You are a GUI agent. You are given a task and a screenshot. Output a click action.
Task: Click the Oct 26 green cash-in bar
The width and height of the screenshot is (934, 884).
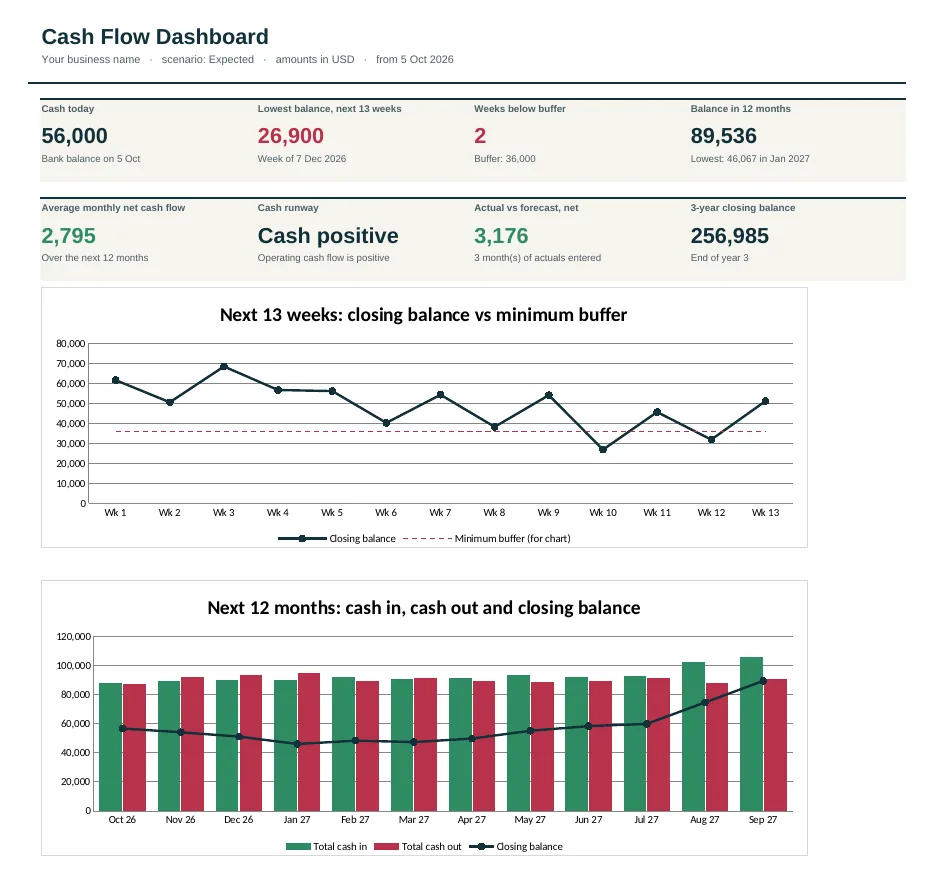tap(110, 747)
